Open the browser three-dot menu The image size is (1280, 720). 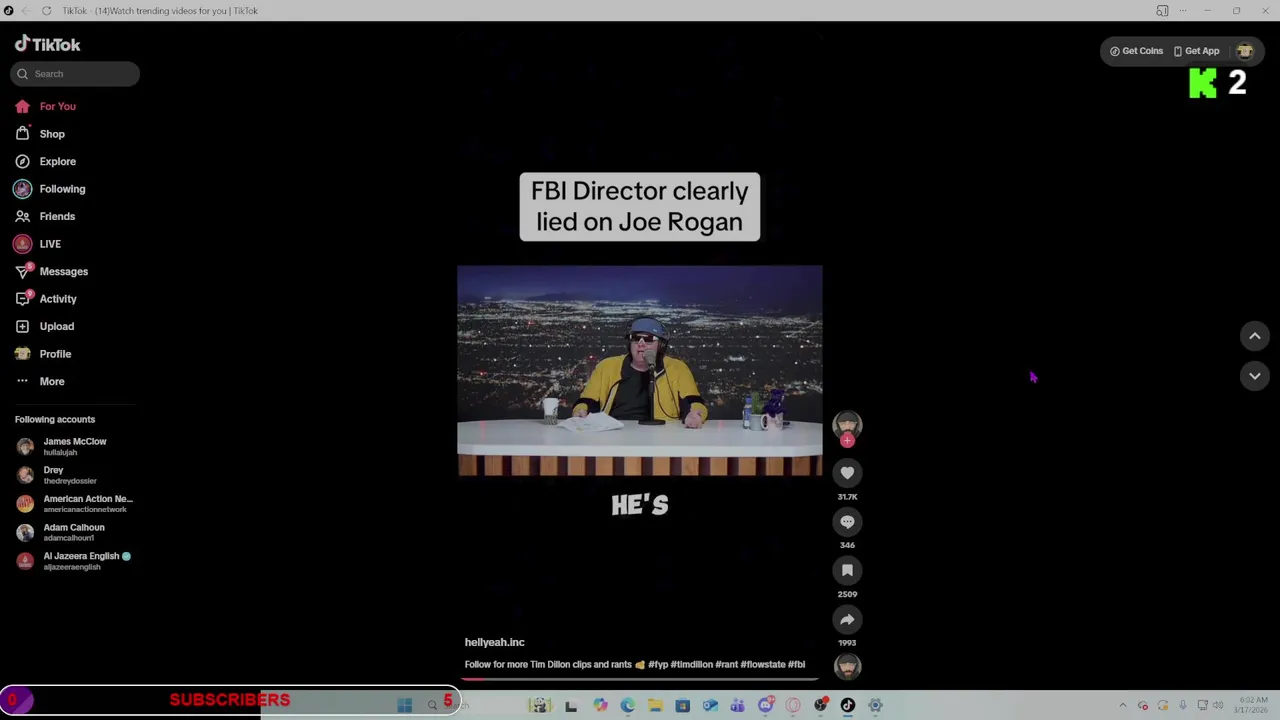click(1183, 11)
